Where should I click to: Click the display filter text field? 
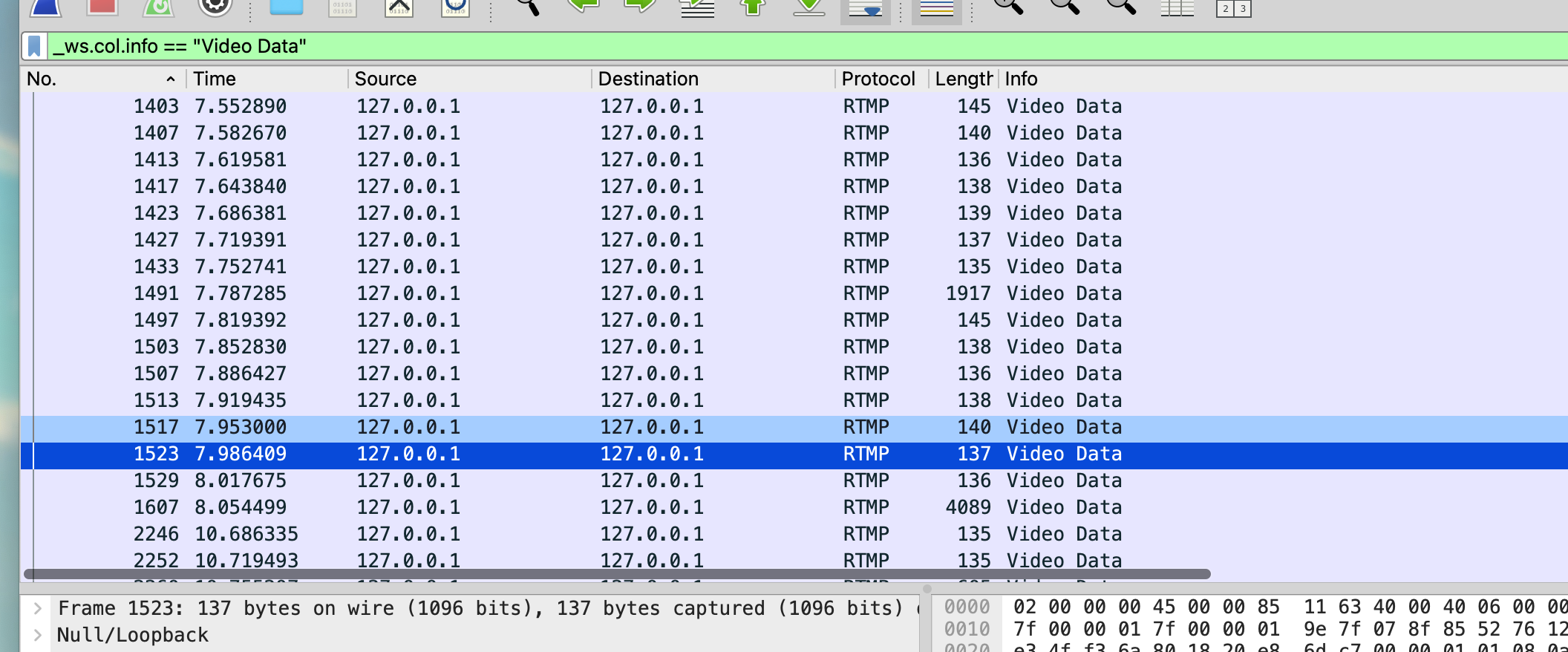pyautogui.click(x=742, y=46)
